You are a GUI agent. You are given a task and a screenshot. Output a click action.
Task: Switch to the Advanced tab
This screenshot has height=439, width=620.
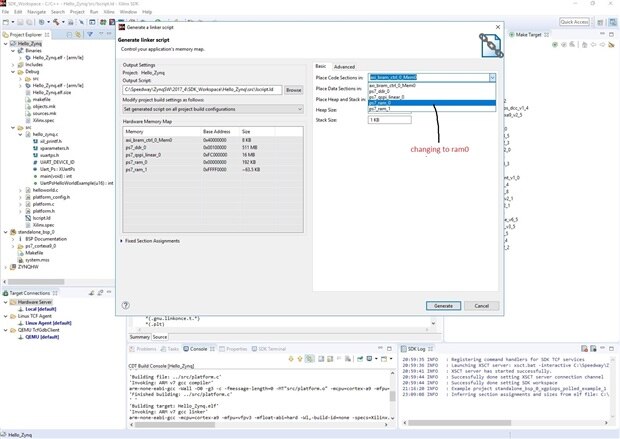[344, 66]
